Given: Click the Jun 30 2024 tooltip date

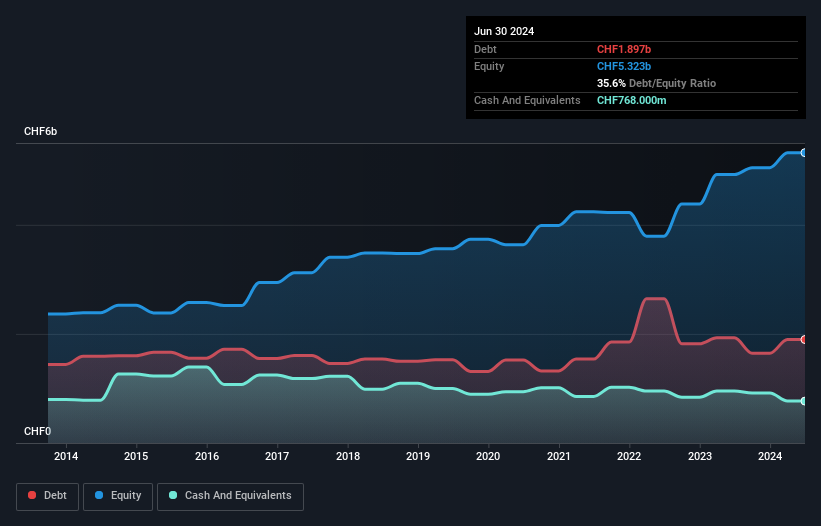Looking at the screenshot, I should [504, 31].
